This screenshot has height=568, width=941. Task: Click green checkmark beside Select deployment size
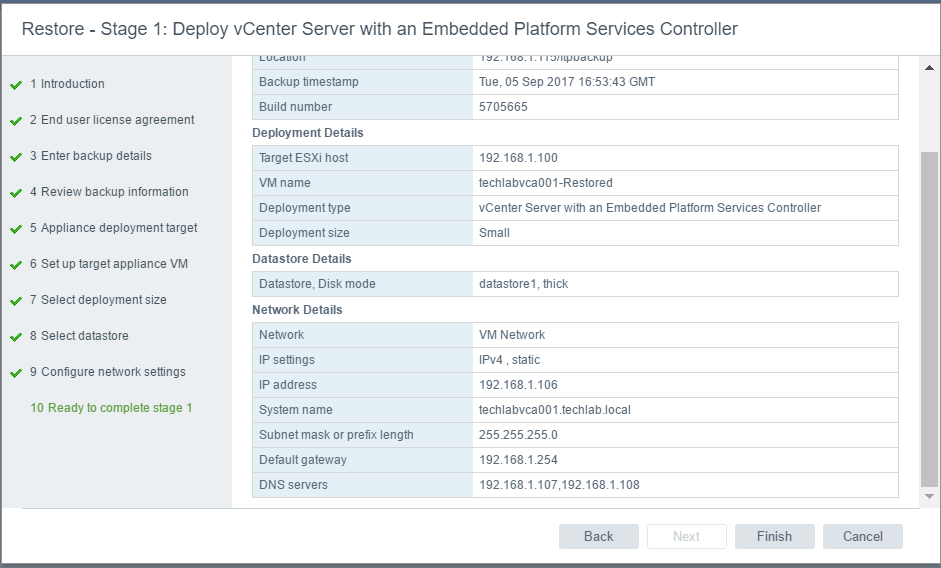16,301
